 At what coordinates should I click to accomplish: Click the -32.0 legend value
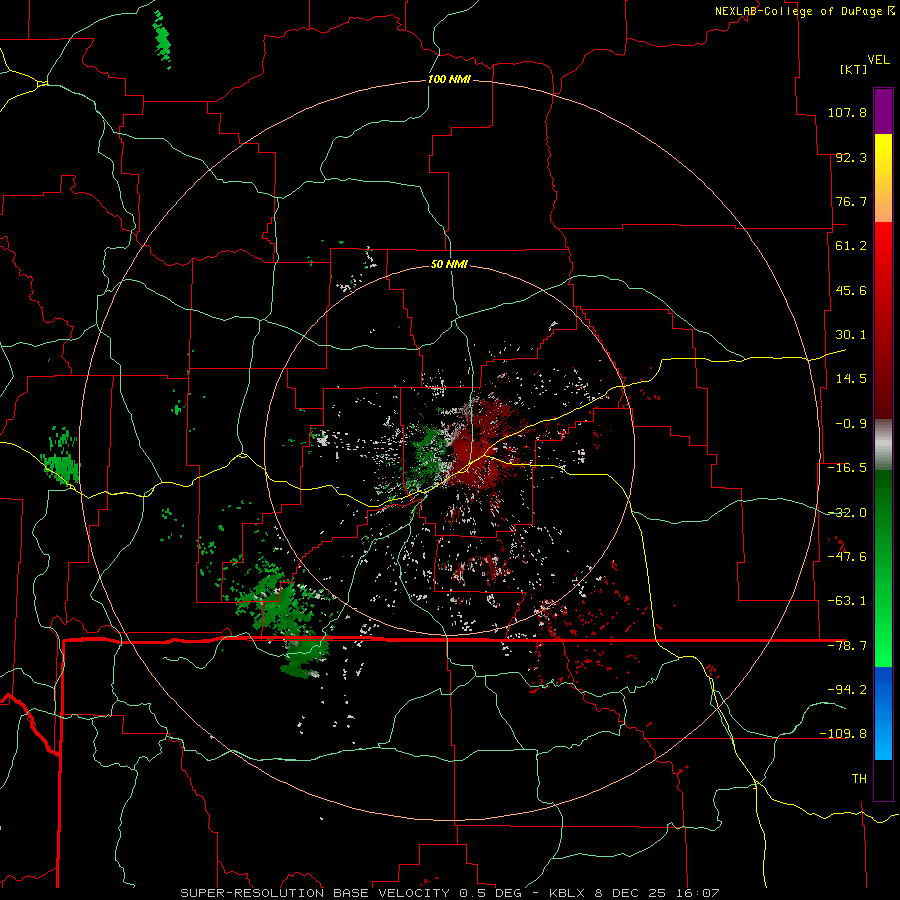click(847, 513)
